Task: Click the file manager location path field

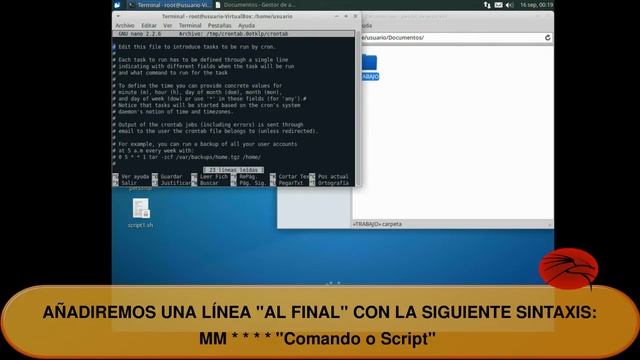Action: click(451, 38)
